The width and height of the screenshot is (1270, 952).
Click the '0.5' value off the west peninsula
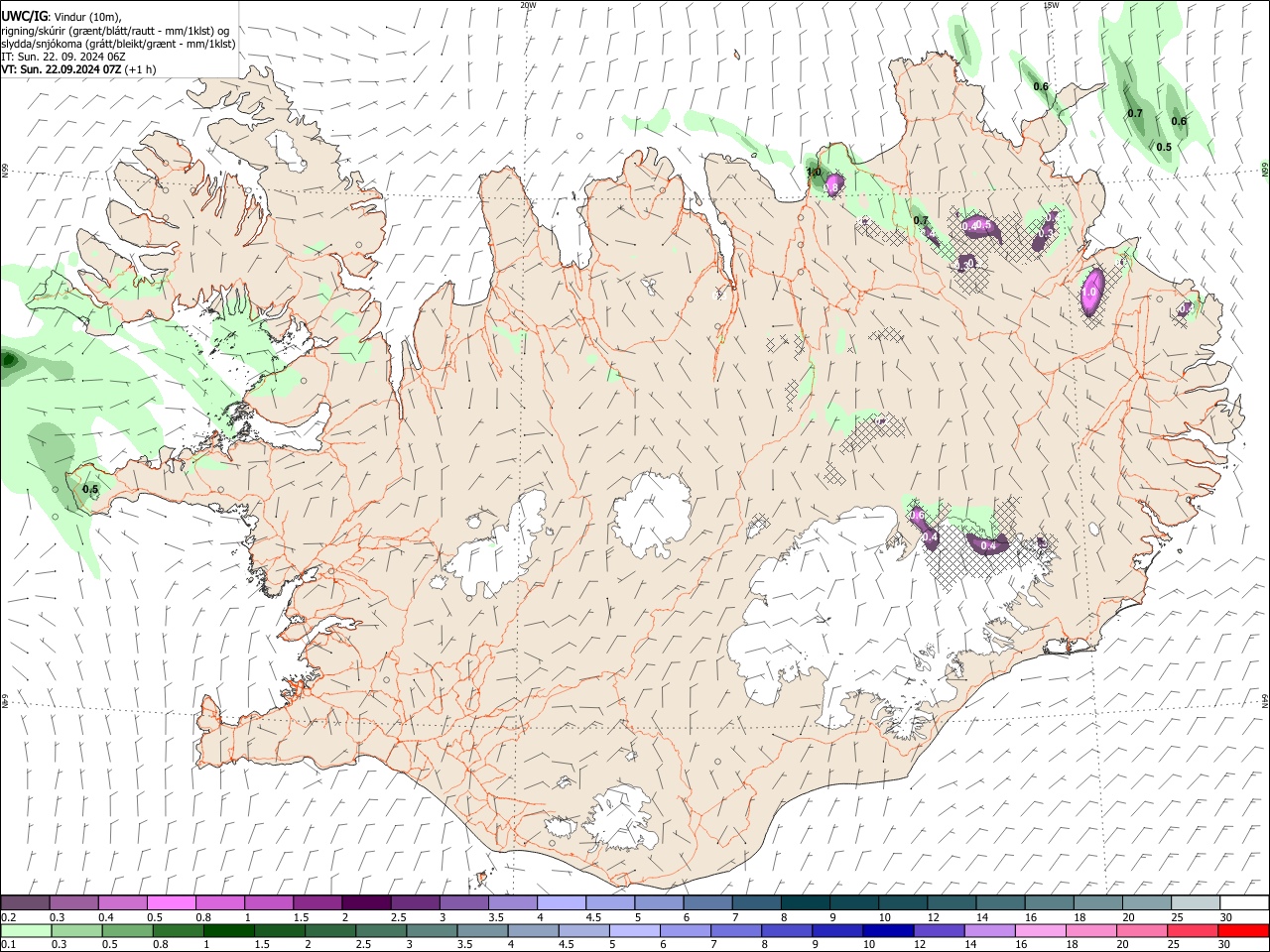(x=90, y=489)
